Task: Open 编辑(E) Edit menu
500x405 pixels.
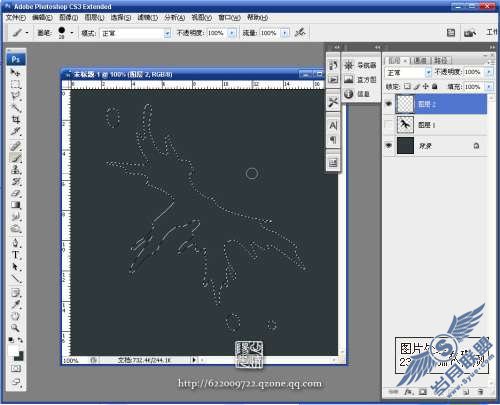Action: [x=42, y=18]
